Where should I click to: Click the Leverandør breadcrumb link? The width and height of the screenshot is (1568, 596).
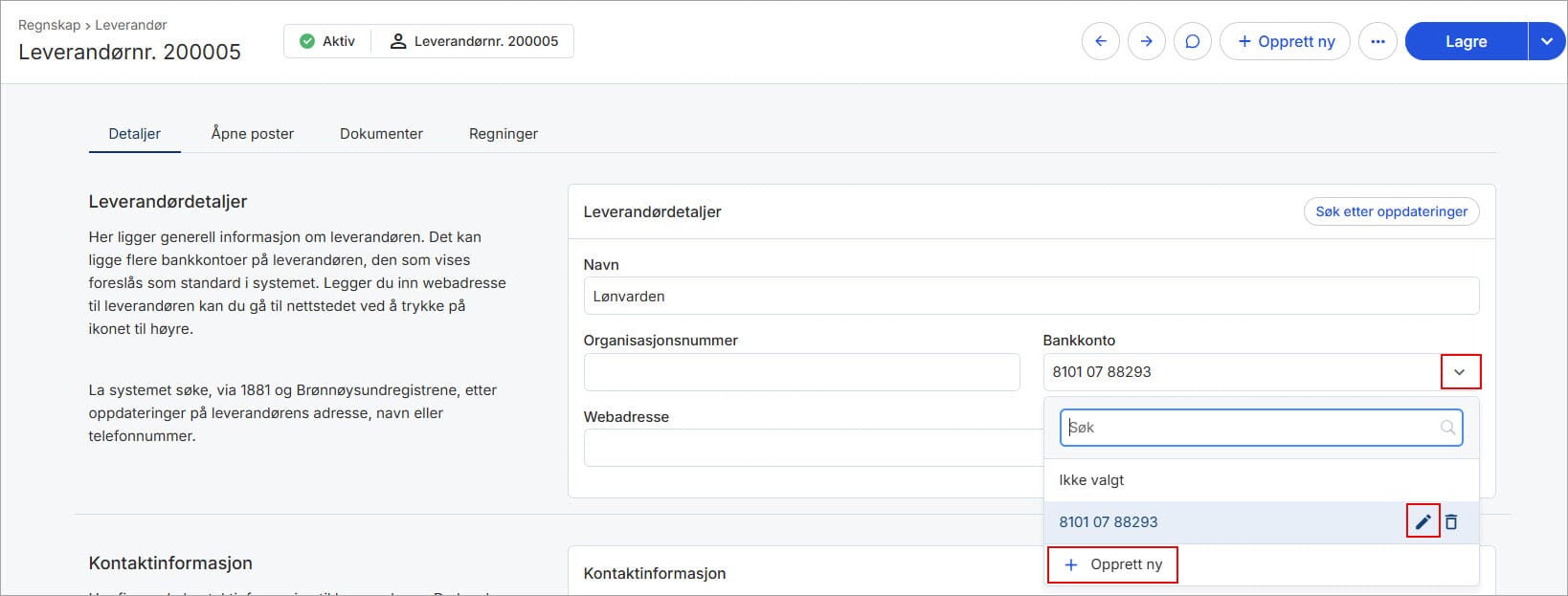[x=131, y=25]
